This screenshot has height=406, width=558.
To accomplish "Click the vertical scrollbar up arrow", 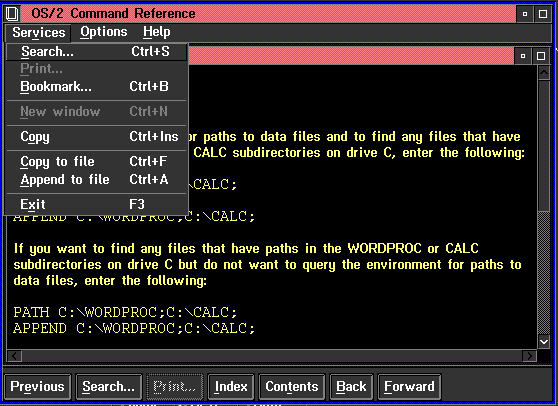I will click(544, 73).
